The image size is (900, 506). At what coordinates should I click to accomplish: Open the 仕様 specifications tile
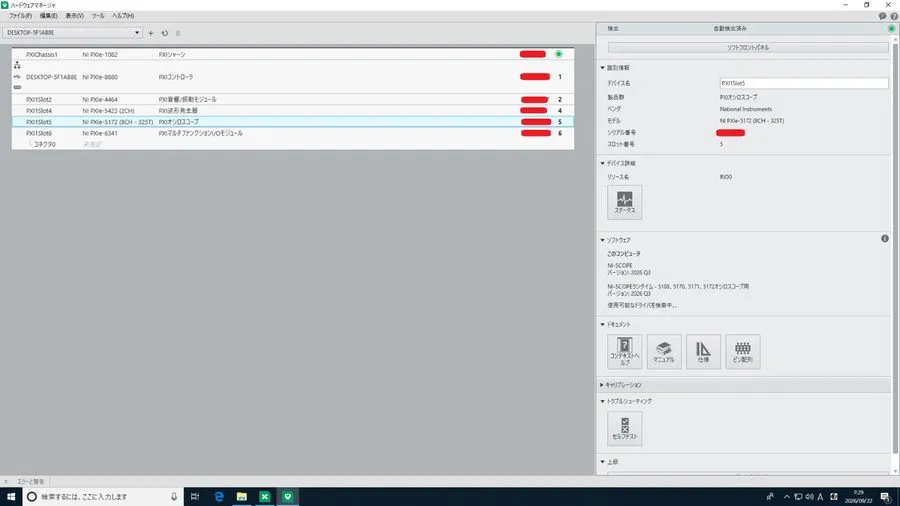tap(703, 352)
